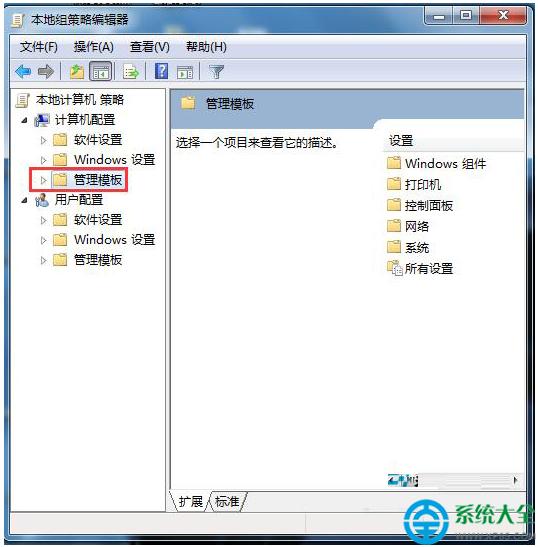Toggle the Show/Hide action pane icon
The width and height of the screenshot is (538, 547).
point(185,72)
